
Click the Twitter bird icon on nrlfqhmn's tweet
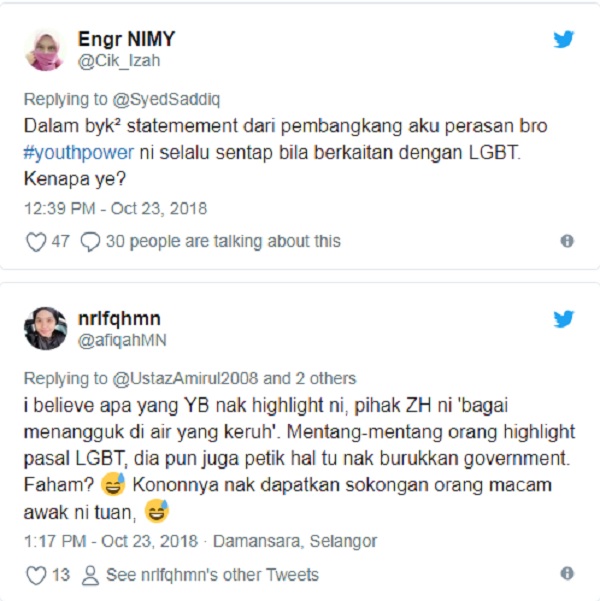[564, 319]
